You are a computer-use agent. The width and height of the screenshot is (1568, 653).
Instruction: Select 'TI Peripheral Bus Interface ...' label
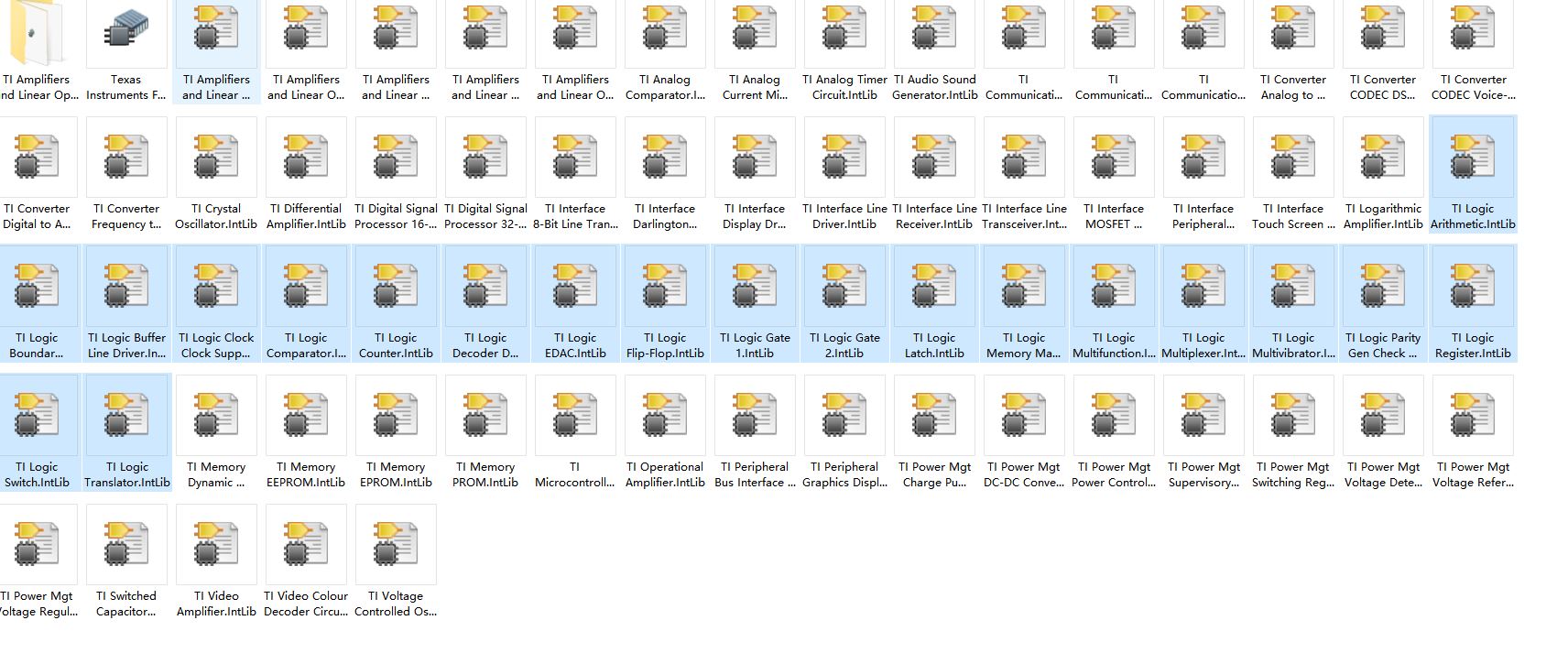(755, 474)
